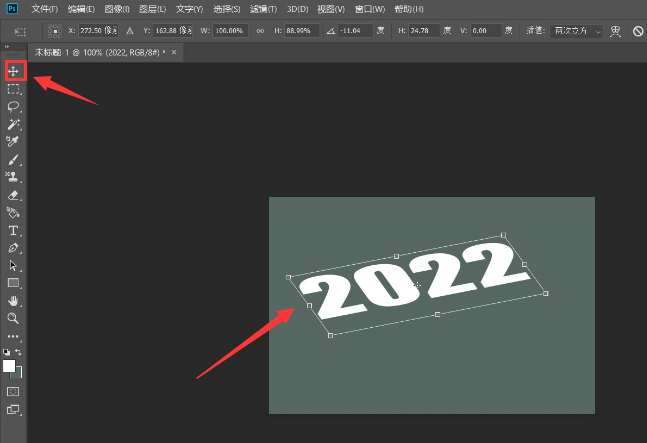The width and height of the screenshot is (647, 443).
Task: Select the Rectangular Marquee tool
Action: (x=14, y=88)
